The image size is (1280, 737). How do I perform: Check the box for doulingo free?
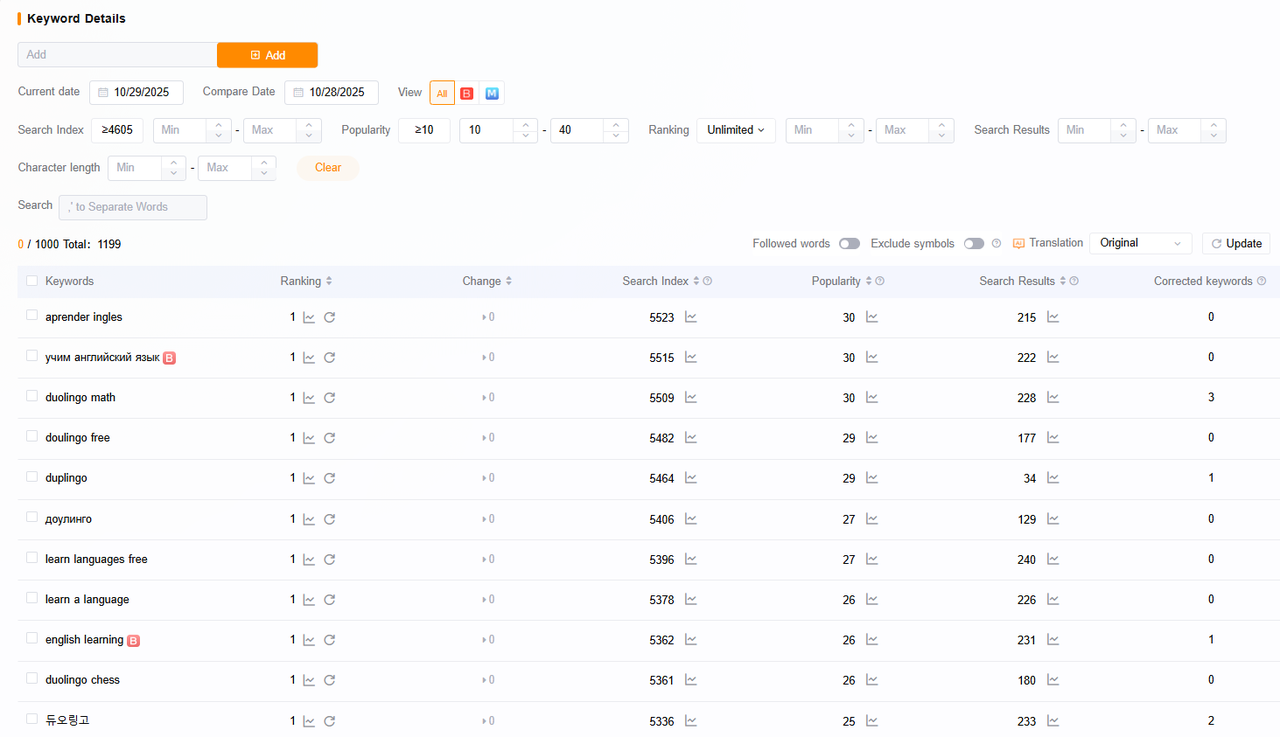(32, 437)
